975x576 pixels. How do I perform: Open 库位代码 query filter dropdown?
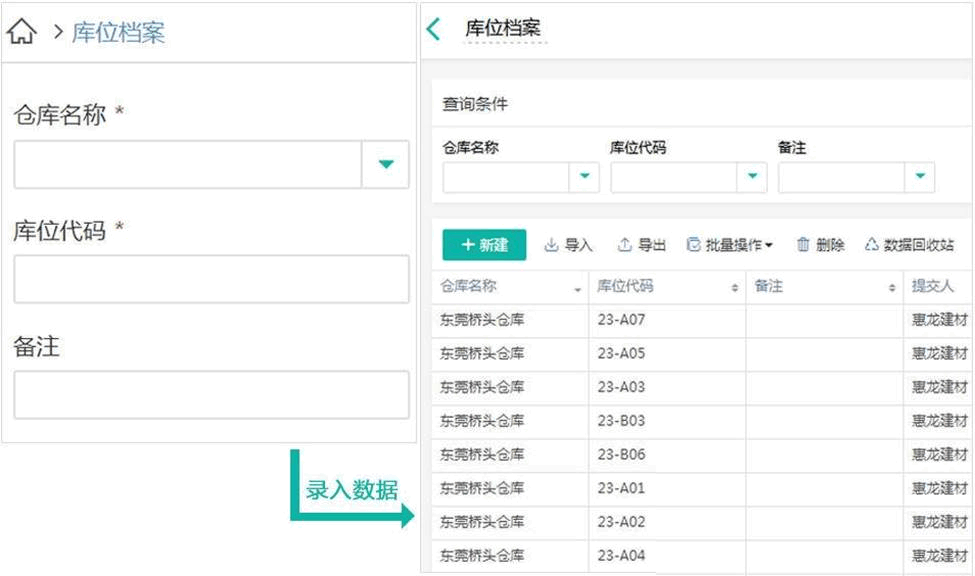(752, 177)
